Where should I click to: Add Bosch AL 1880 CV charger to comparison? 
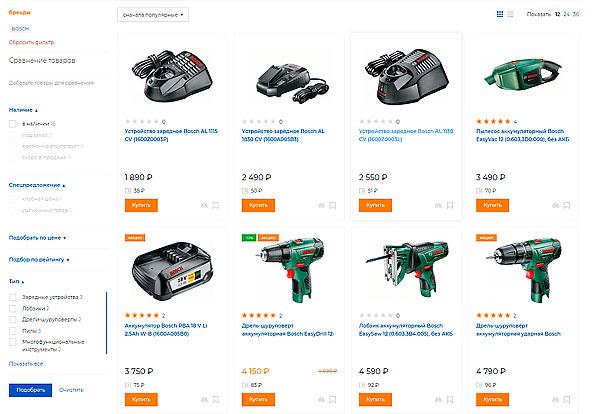tap(321, 205)
